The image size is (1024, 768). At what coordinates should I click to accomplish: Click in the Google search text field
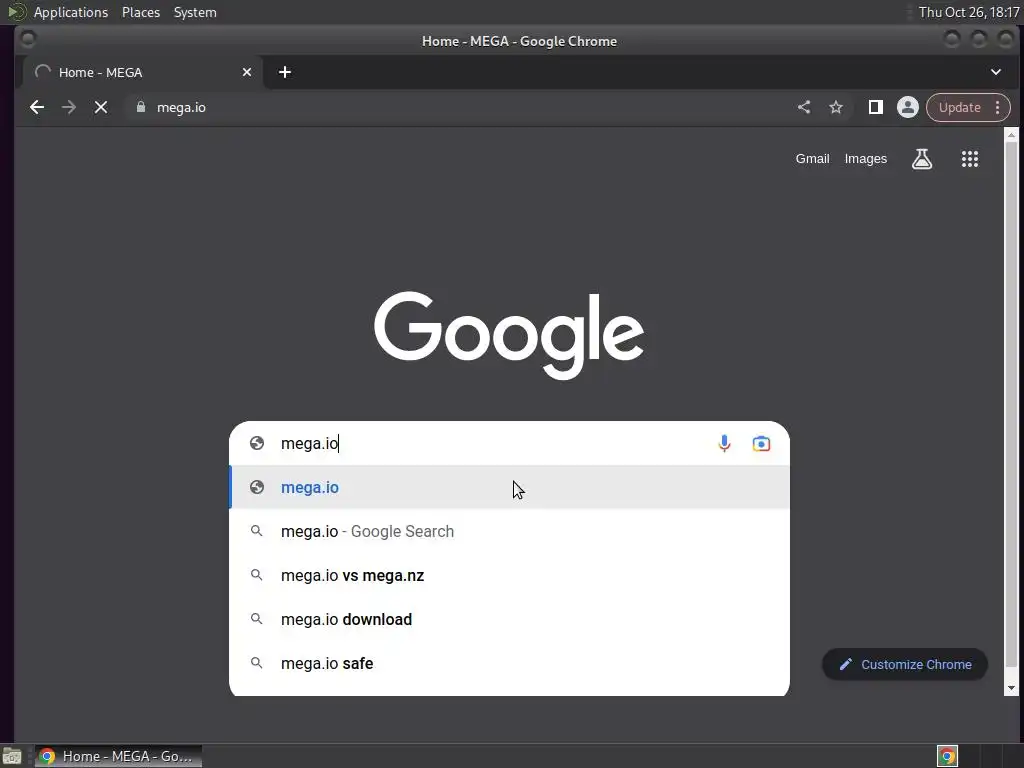(493, 443)
